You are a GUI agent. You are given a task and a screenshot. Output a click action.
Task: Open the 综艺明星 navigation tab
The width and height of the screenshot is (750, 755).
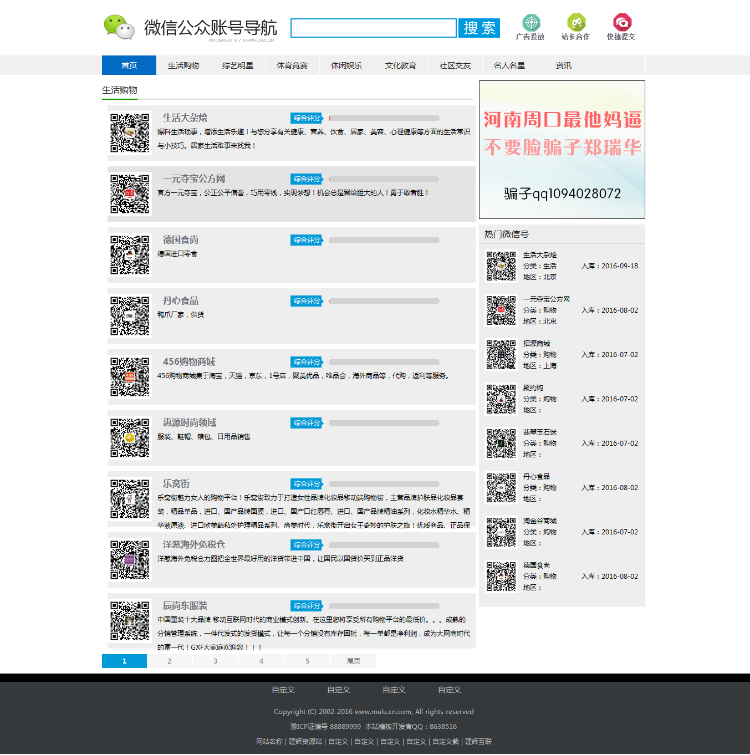pyautogui.click(x=238, y=65)
